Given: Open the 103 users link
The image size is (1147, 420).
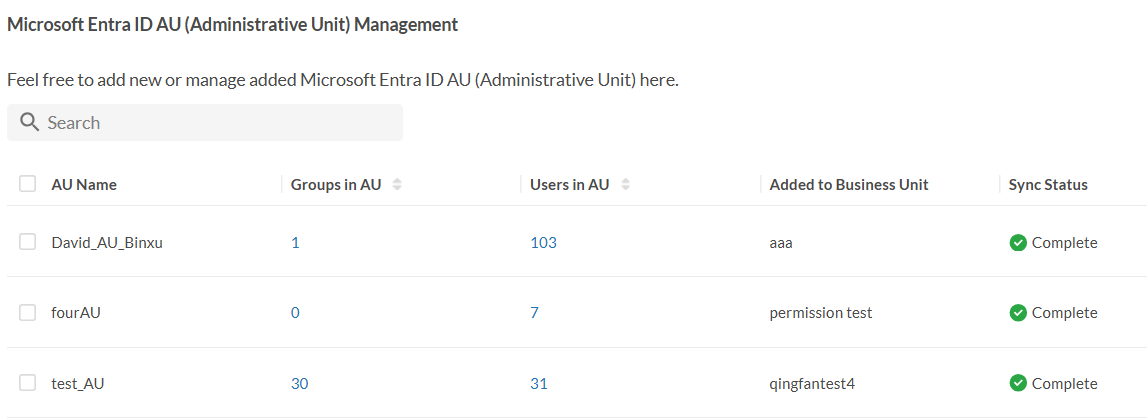Looking at the screenshot, I should tap(543, 243).
